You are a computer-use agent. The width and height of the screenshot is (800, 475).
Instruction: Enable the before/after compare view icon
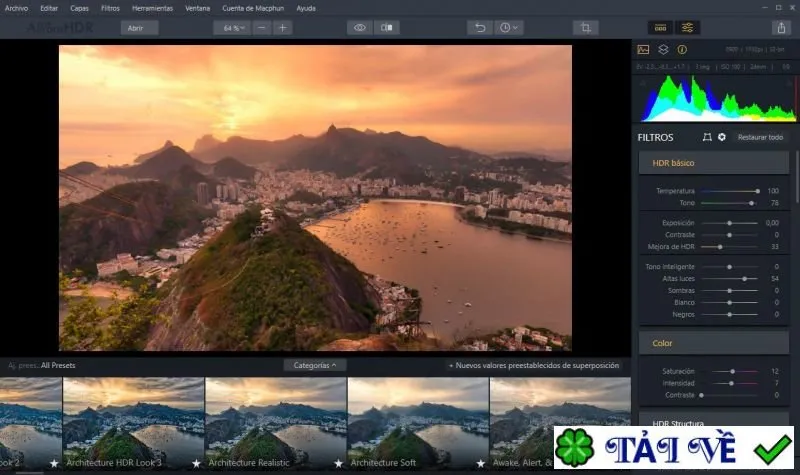[387, 28]
